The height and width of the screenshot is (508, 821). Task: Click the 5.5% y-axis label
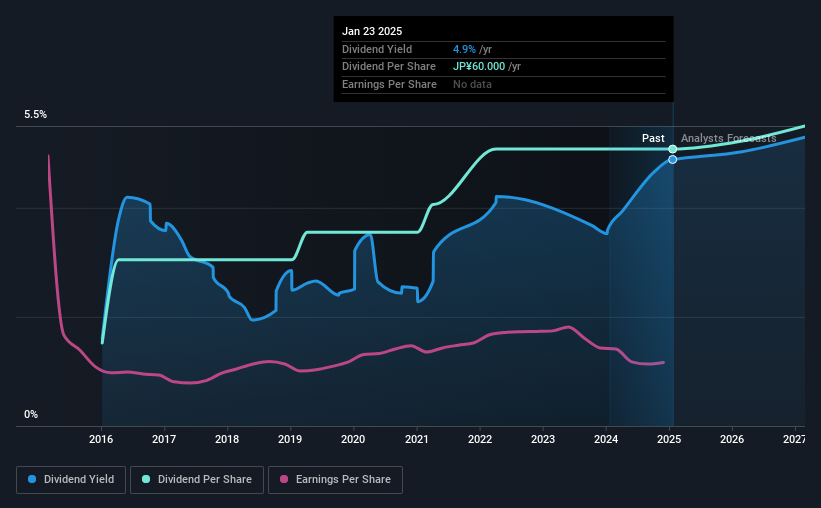click(36, 115)
